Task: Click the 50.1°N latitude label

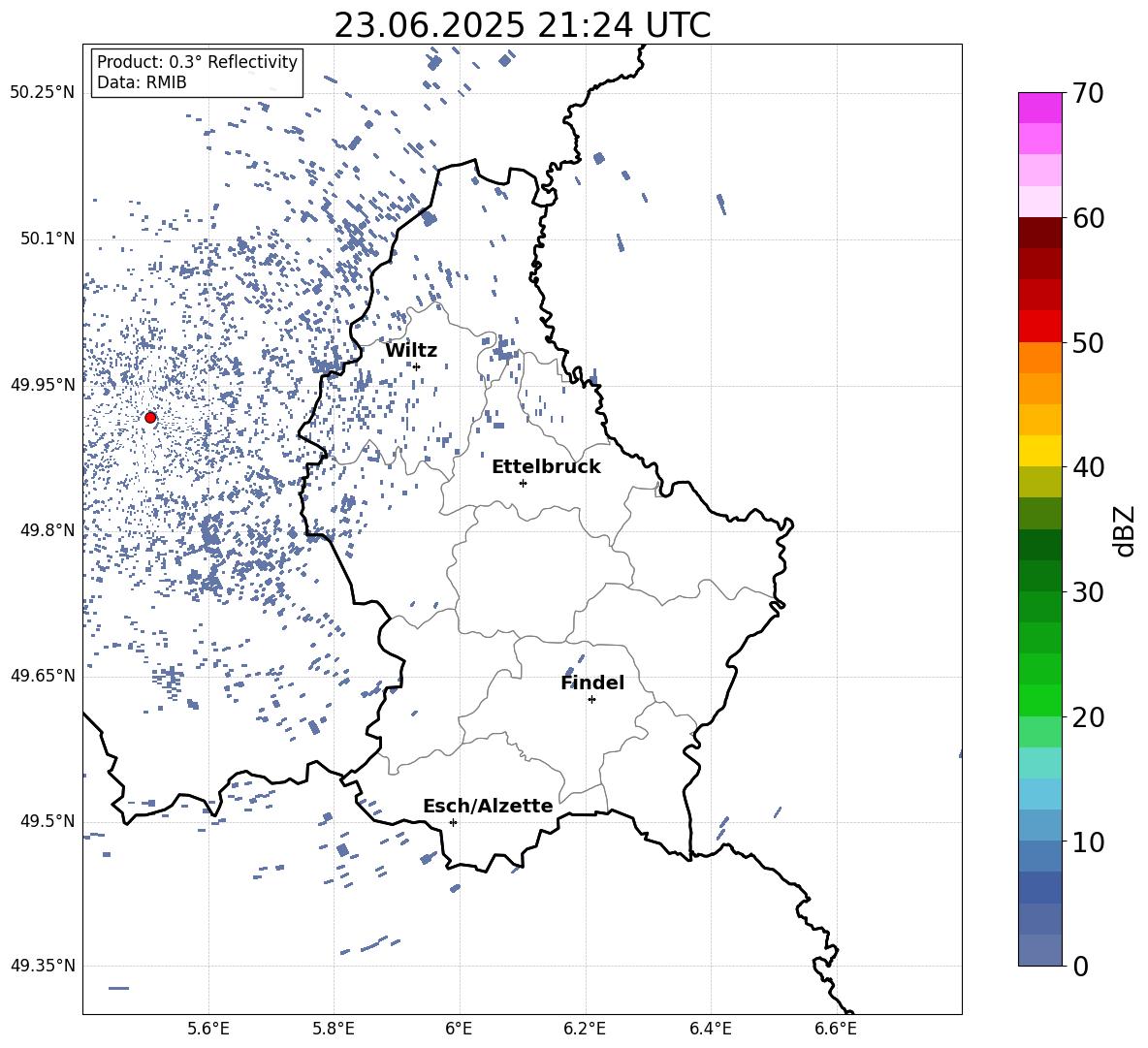Action: (x=47, y=239)
